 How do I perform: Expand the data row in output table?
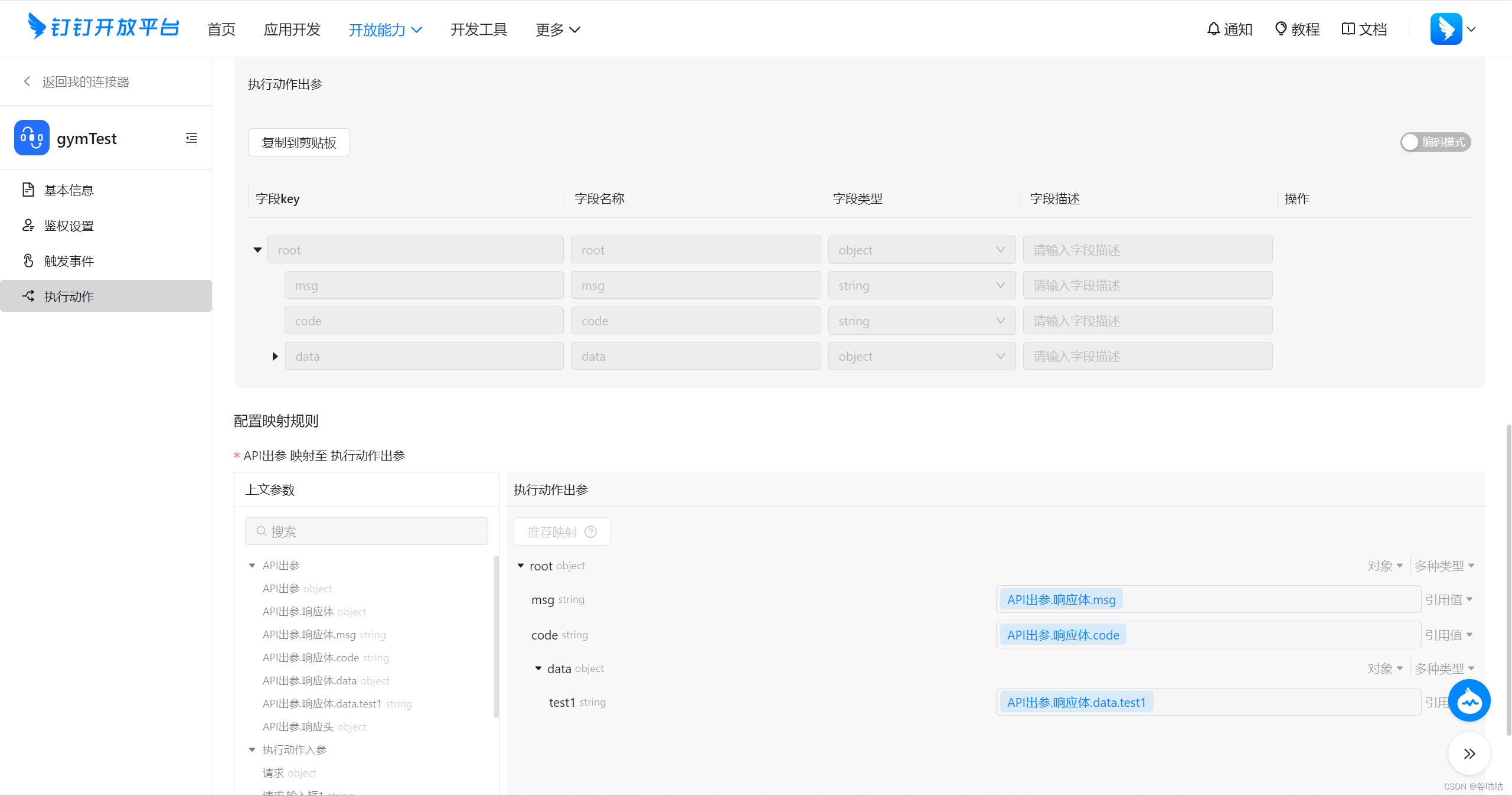(x=275, y=356)
